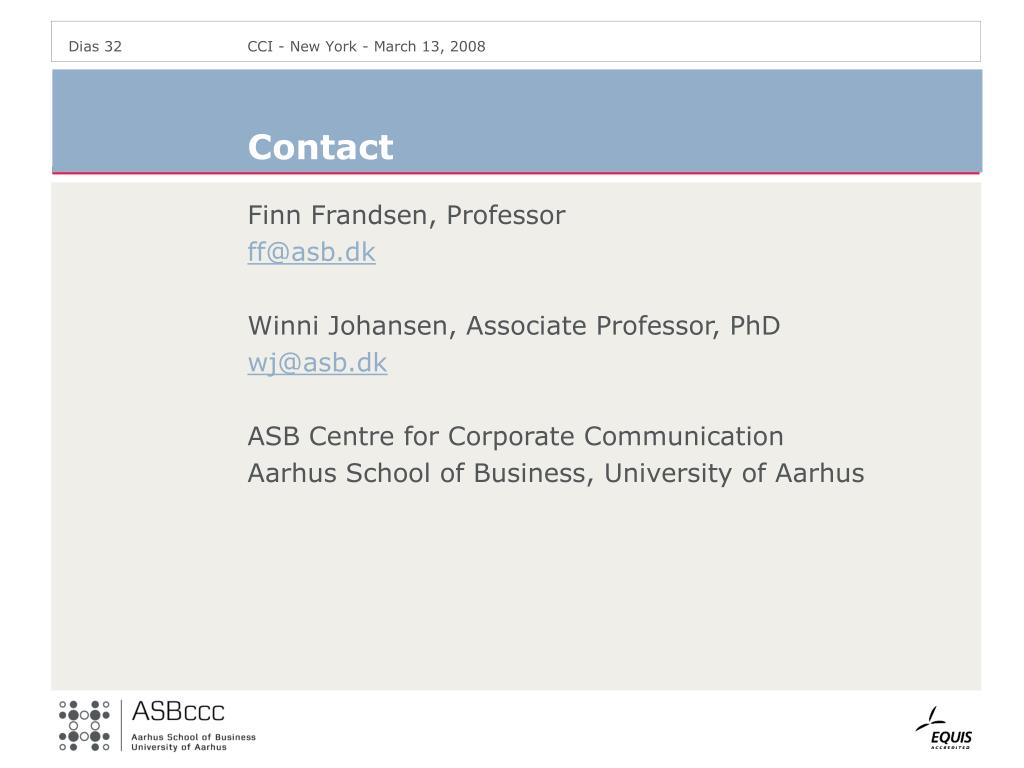
Task: Click the ASB dotted logo icon
Action: point(84,726)
